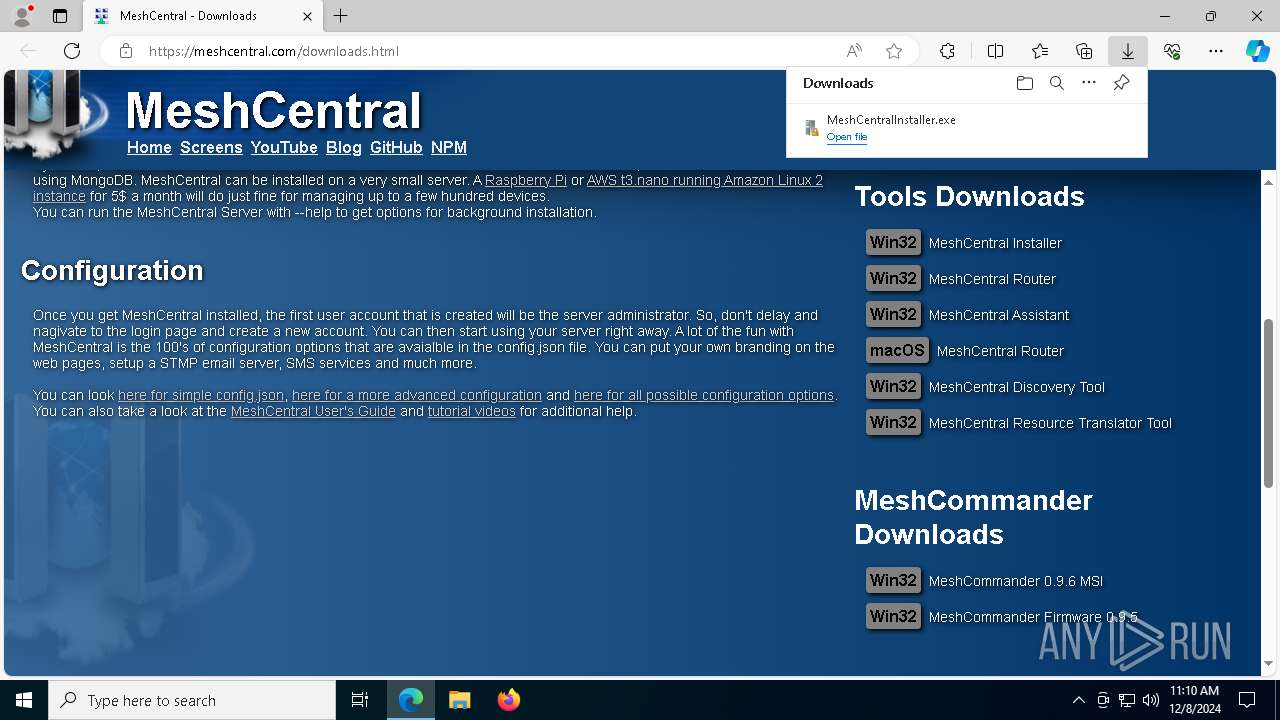Click the page vertical scrollbar thumb
The width and height of the screenshot is (1280, 720).
tap(1269, 404)
